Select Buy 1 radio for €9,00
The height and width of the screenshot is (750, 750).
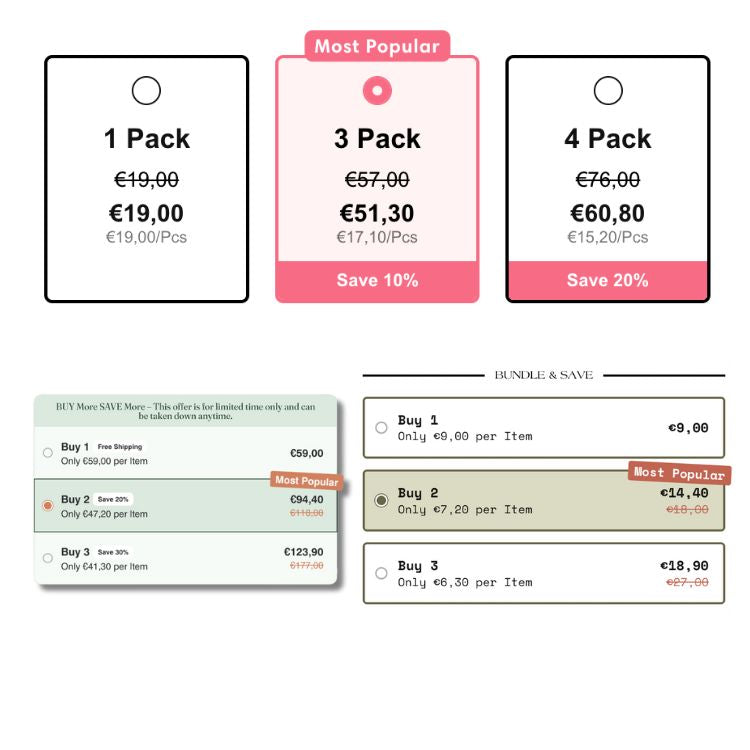pyautogui.click(x=381, y=428)
